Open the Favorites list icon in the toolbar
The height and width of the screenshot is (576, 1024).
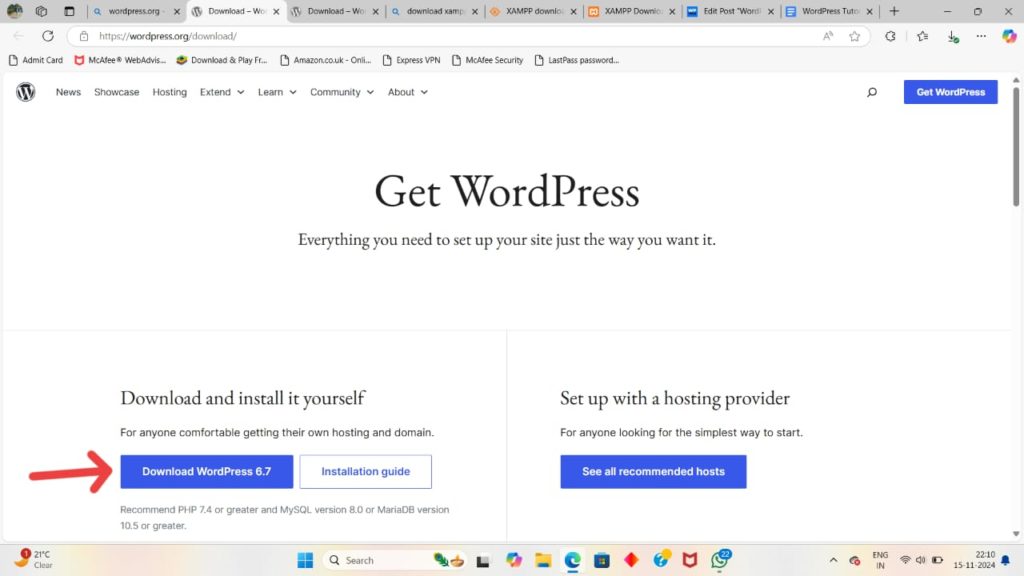[922, 37]
